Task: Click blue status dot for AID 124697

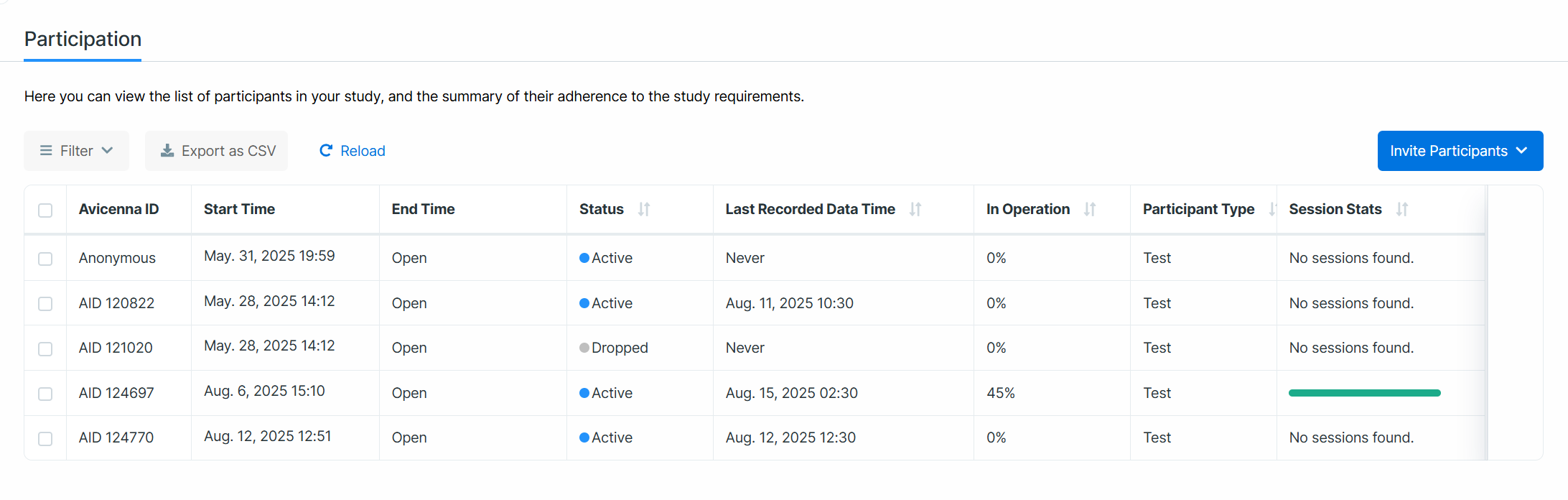Action: click(584, 393)
